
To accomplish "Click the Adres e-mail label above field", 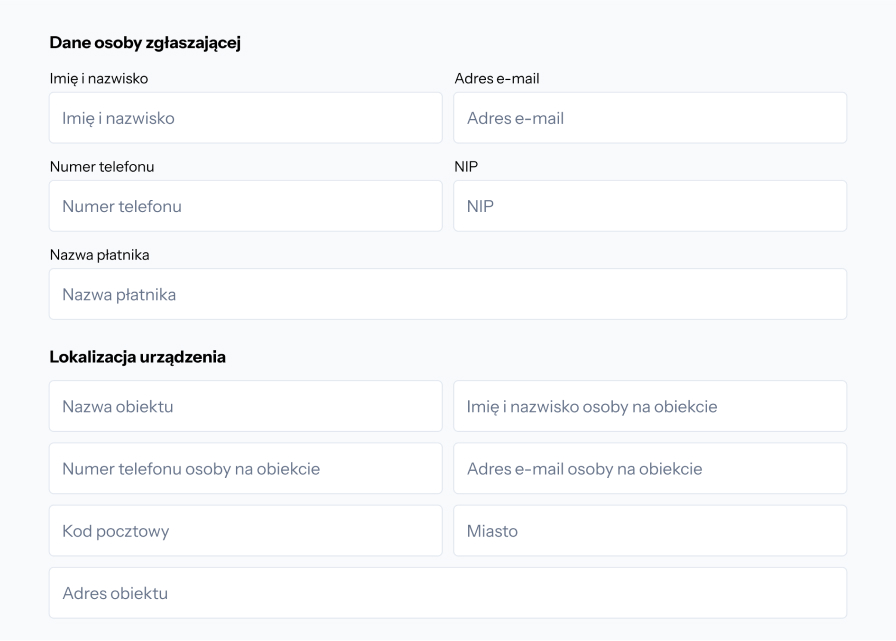I will (x=497, y=78).
